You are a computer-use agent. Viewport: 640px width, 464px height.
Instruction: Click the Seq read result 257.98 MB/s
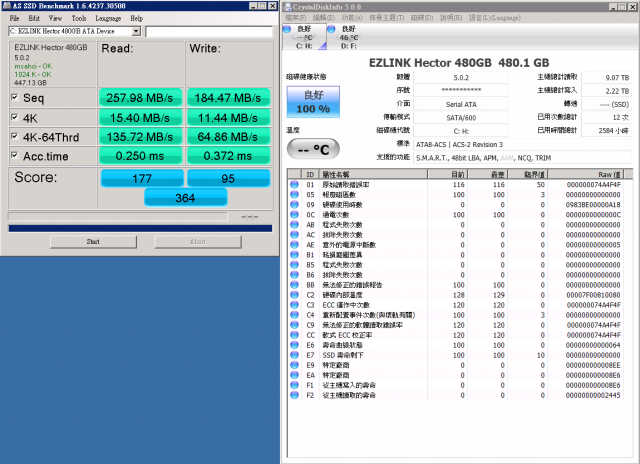point(140,98)
